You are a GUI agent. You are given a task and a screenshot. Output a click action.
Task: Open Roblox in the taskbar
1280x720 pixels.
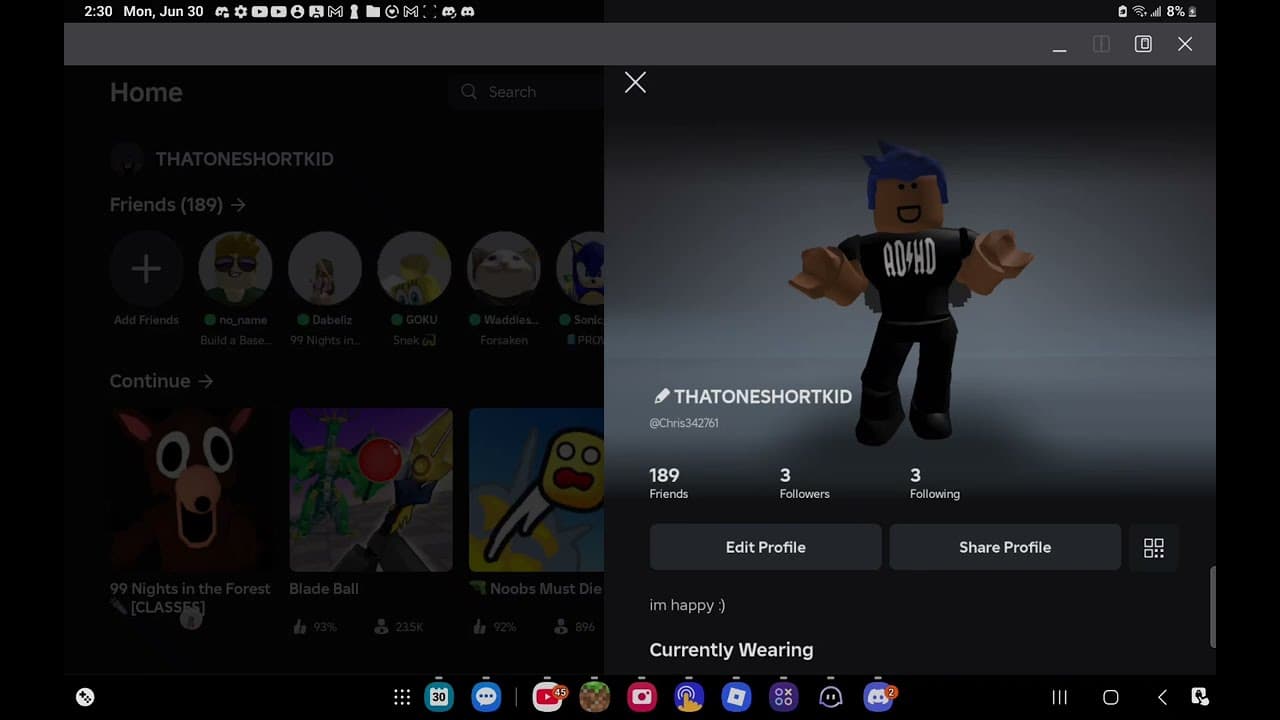pyautogui.click(x=736, y=697)
